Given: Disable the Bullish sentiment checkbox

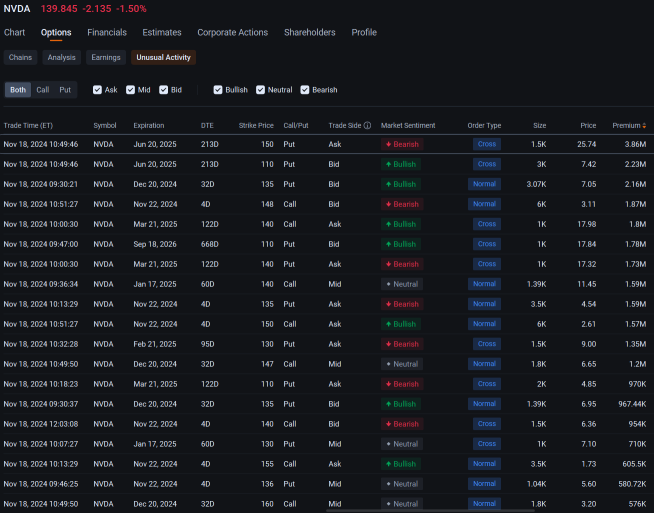Looking at the screenshot, I should point(219,90).
